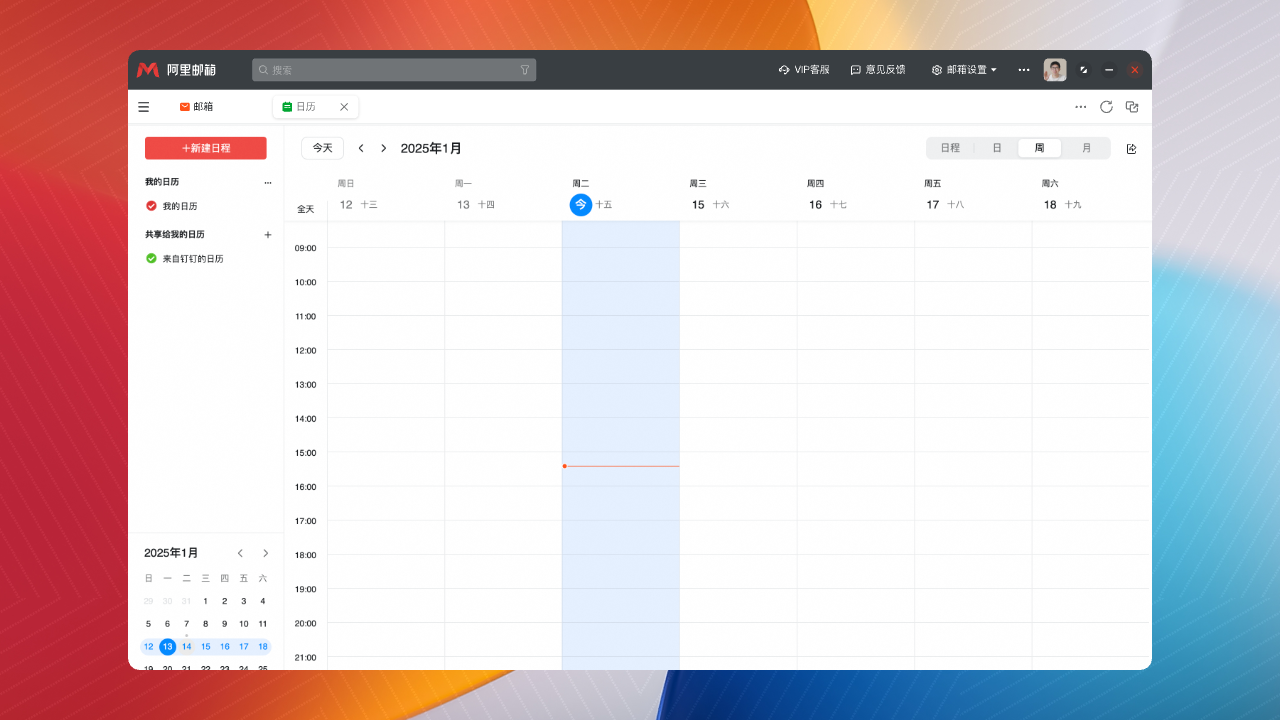The height and width of the screenshot is (720, 1280).
Task: Switch to the 日 view
Action: [x=997, y=148]
